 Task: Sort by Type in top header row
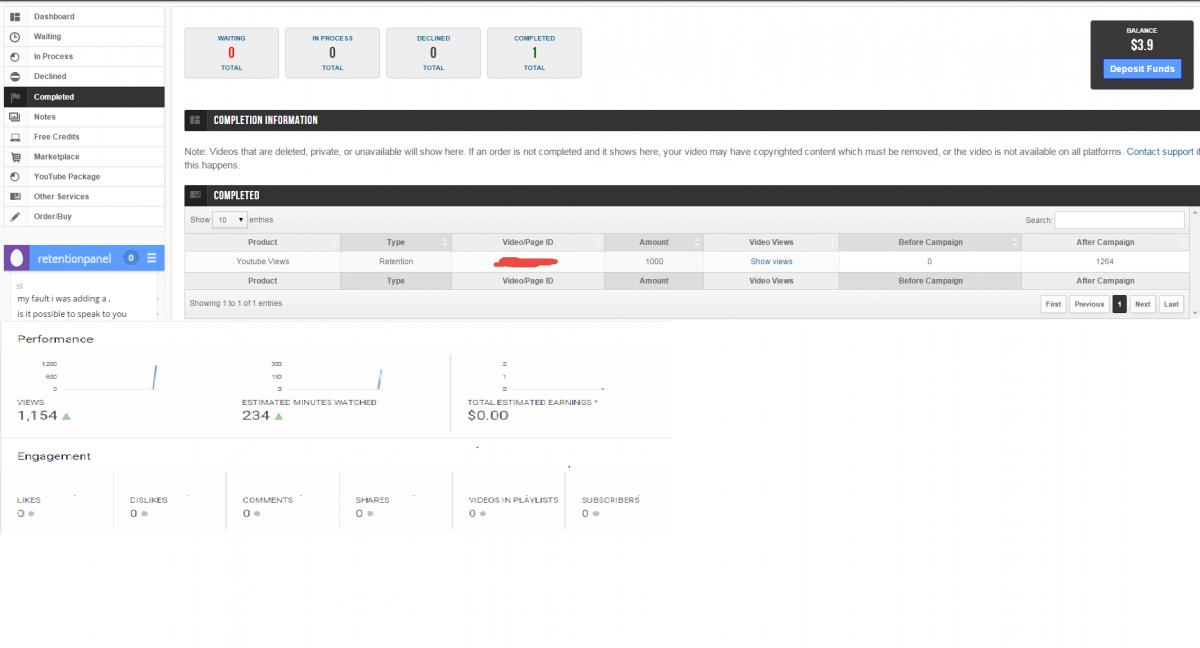tap(396, 242)
